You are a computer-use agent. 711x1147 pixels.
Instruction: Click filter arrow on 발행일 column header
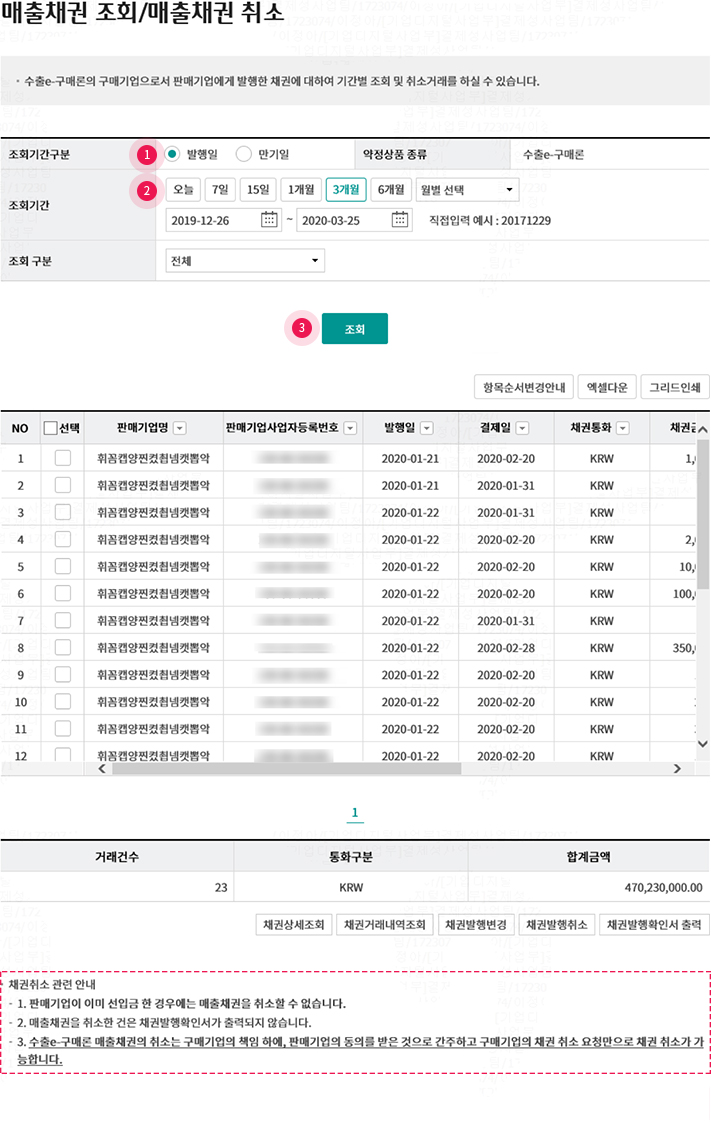click(427, 428)
